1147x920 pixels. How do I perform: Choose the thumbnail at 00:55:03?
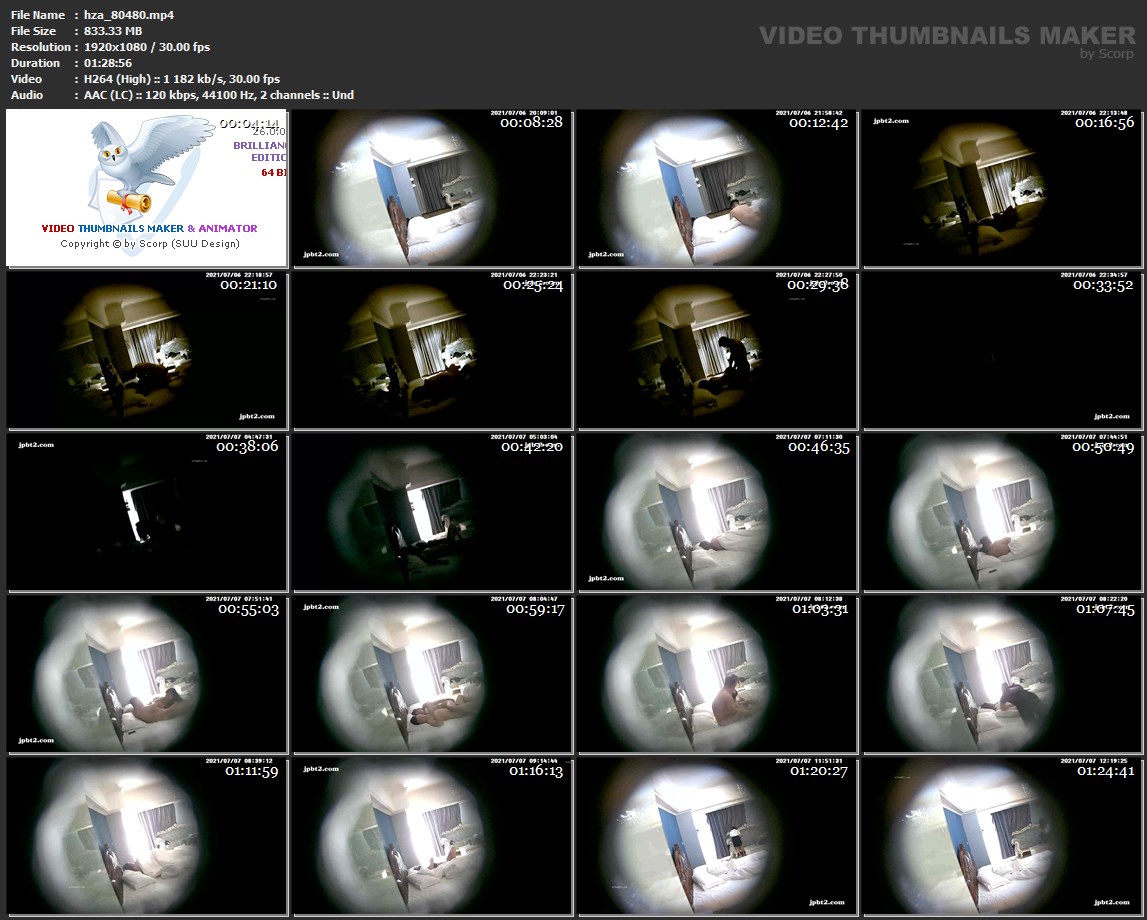[147, 674]
